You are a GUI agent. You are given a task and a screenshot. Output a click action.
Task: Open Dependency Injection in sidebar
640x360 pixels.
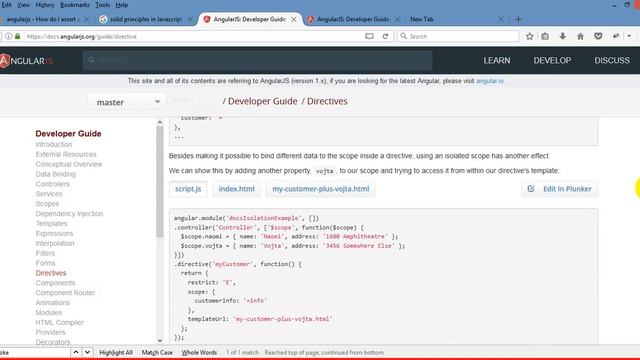point(69,213)
